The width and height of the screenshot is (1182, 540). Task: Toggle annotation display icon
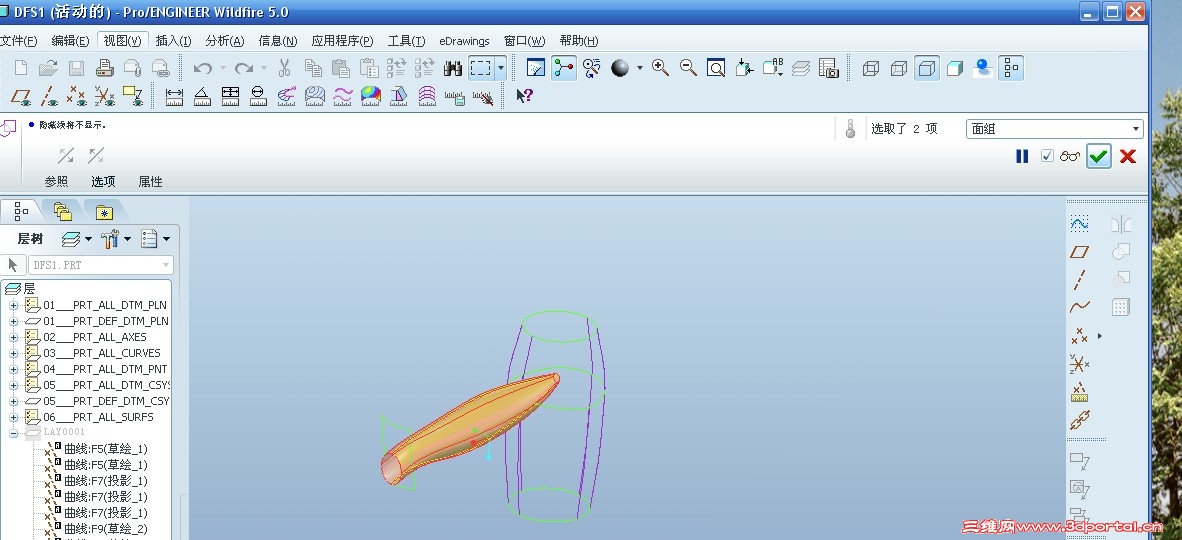coord(133,96)
